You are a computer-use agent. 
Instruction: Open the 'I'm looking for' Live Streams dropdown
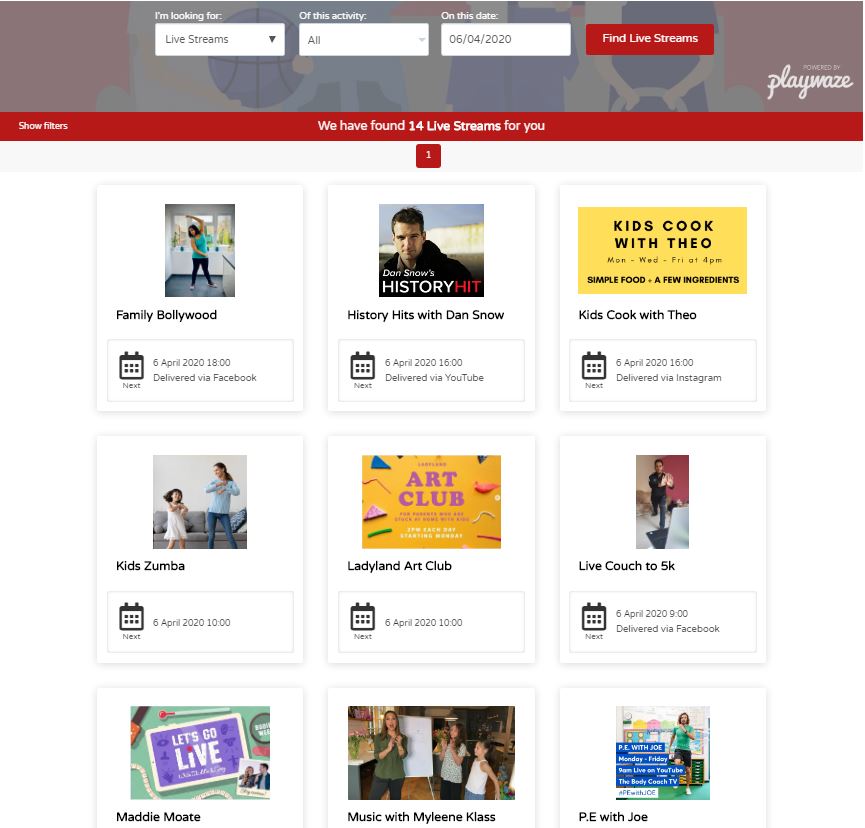click(x=220, y=39)
